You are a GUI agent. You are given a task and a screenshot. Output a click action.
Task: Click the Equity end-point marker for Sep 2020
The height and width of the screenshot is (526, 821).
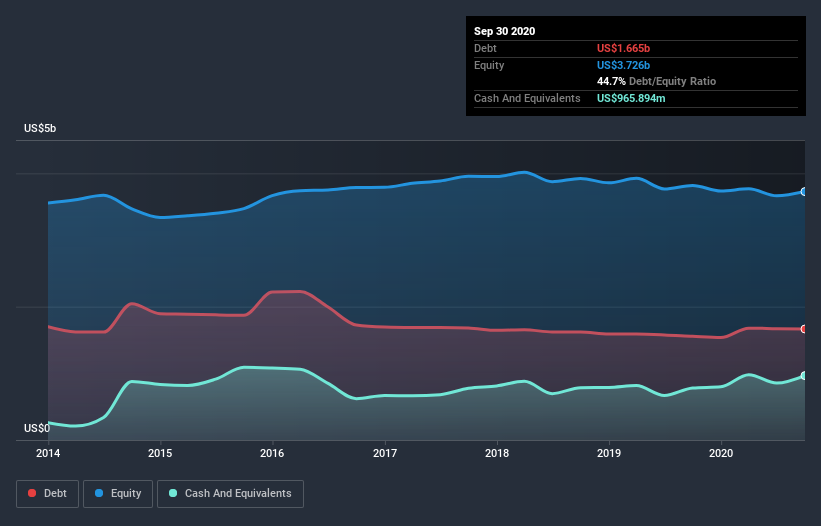click(804, 192)
